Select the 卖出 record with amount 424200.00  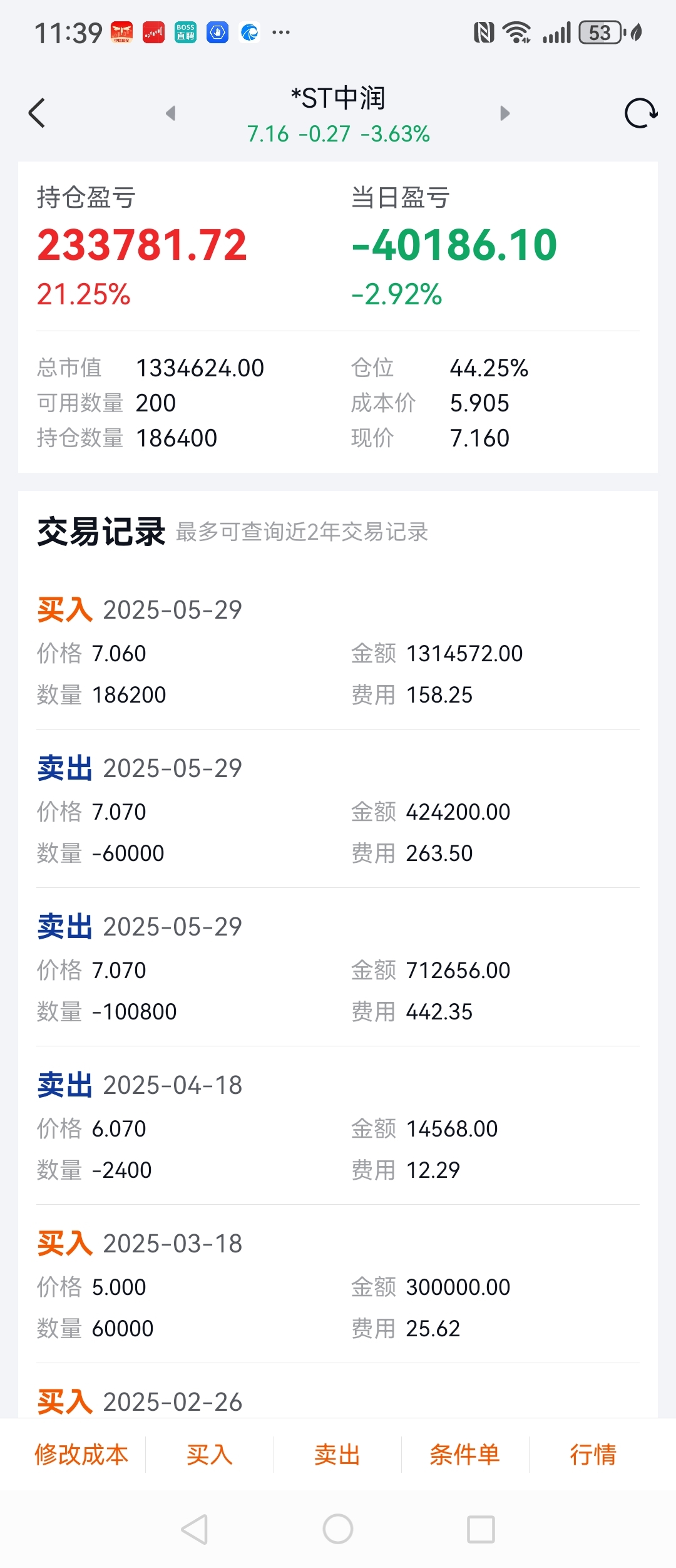[x=338, y=809]
